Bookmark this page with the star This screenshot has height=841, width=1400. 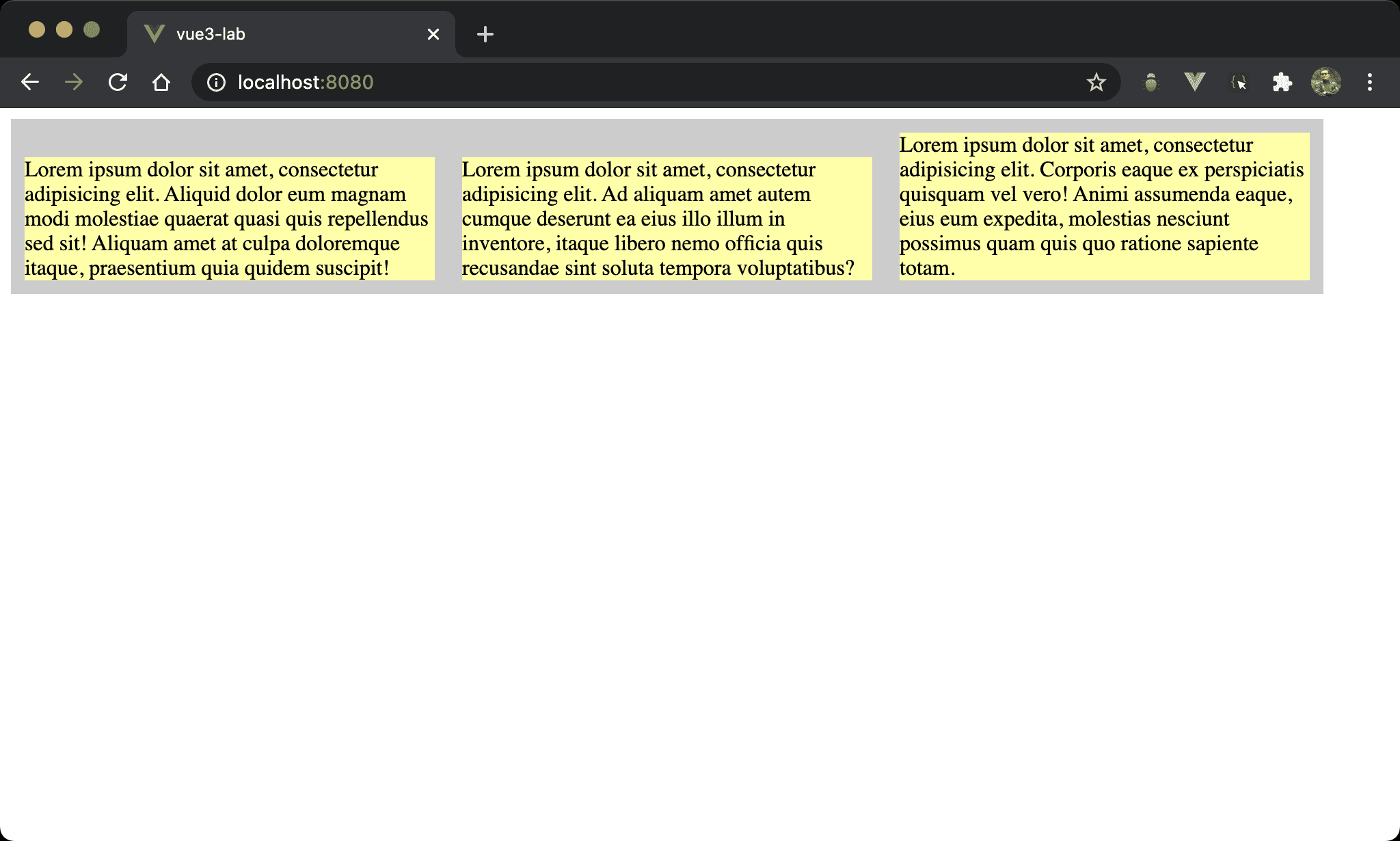1096,83
